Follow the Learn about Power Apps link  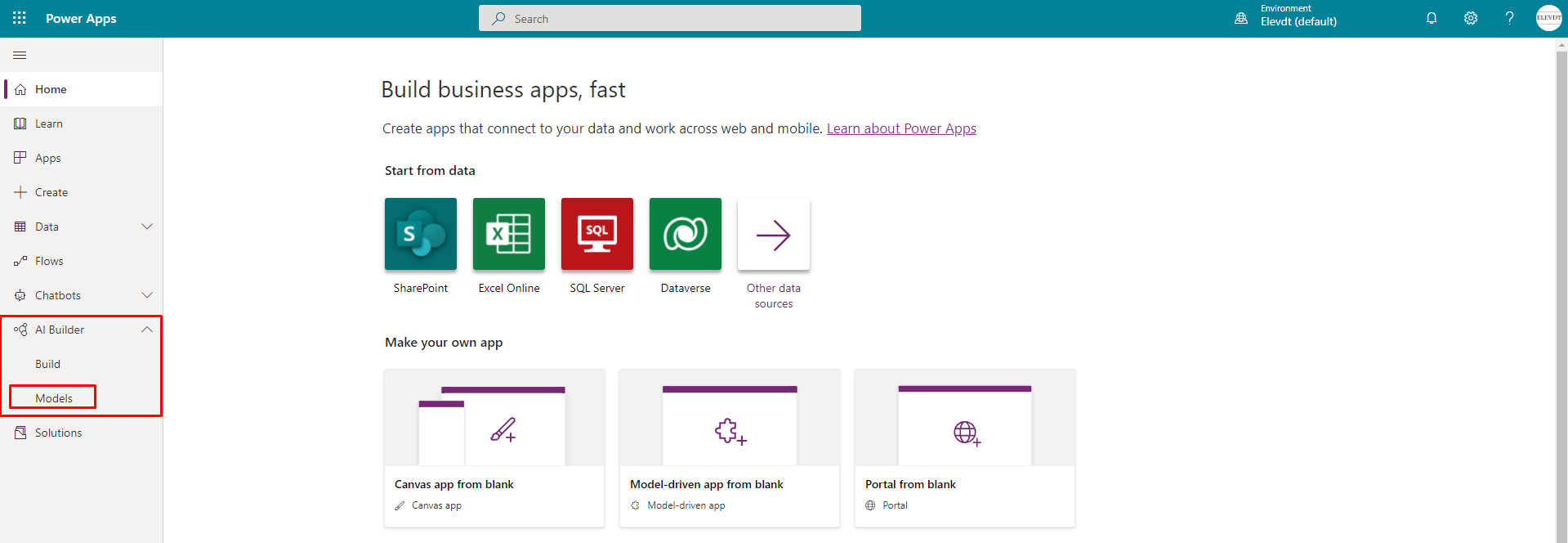click(901, 128)
